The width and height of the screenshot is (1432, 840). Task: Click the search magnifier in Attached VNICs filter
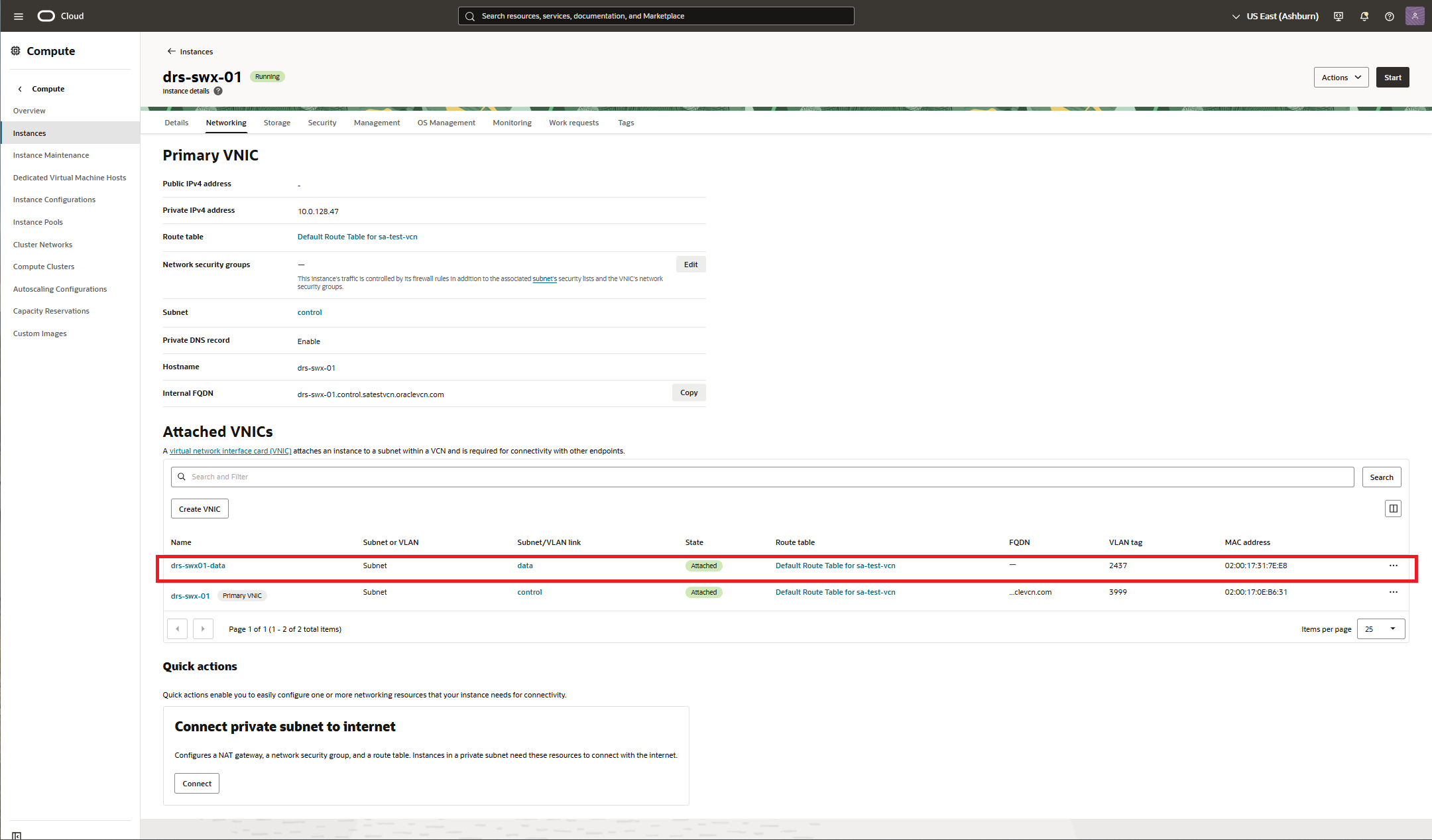(x=182, y=477)
